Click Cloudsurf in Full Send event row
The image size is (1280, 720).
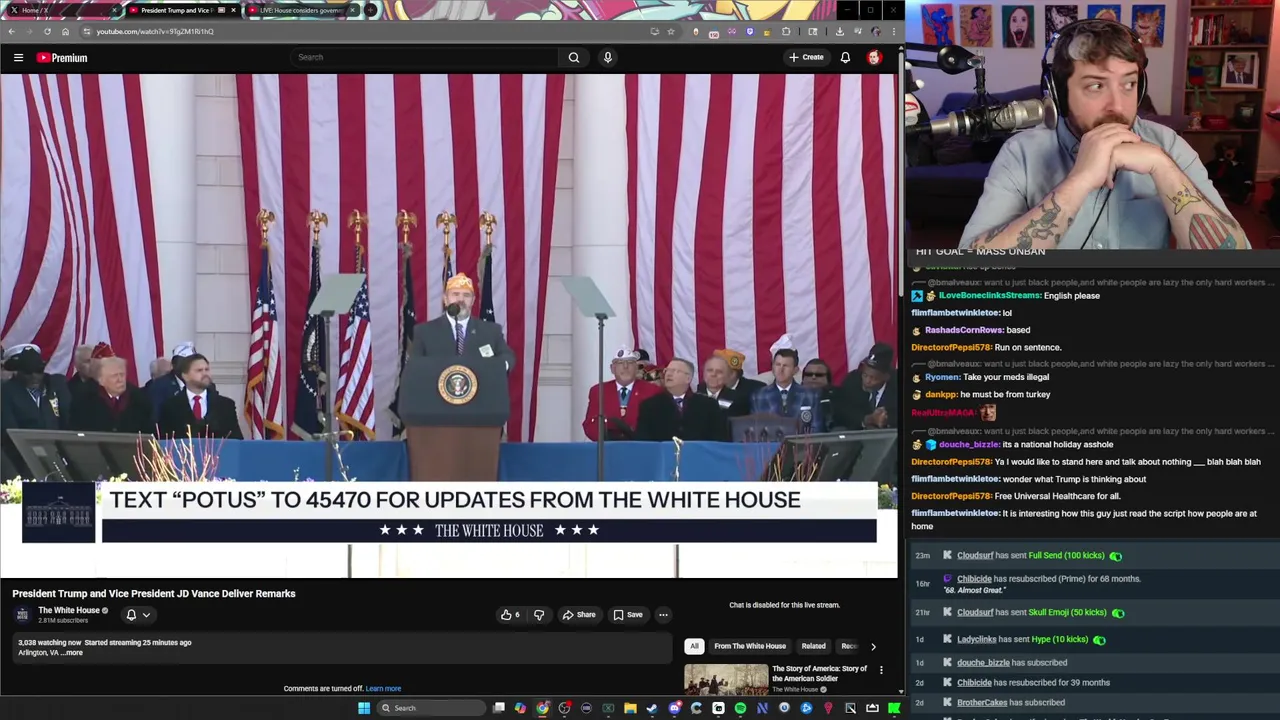pyautogui.click(x=975, y=556)
